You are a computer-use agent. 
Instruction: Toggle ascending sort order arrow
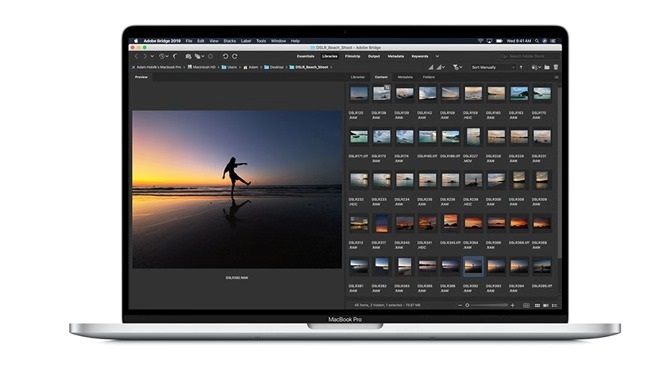click(521, 67)
